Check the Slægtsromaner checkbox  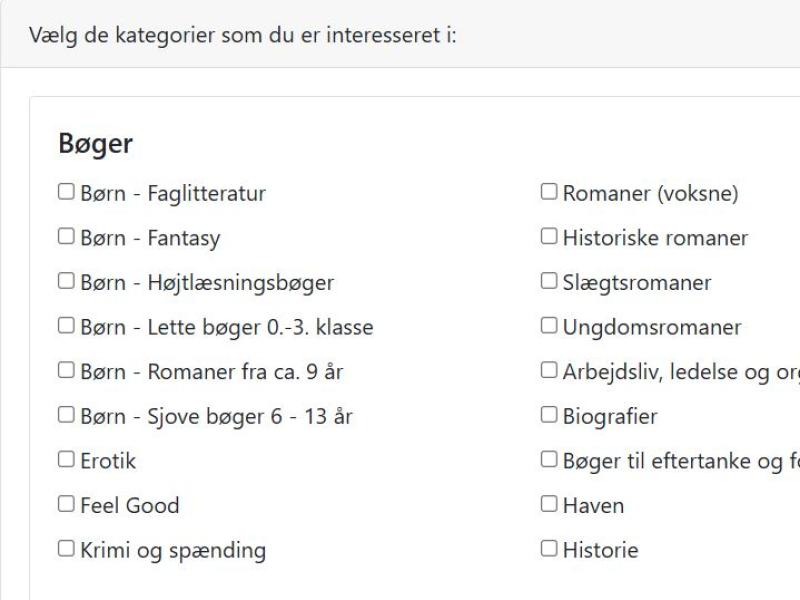click(549, 281)
